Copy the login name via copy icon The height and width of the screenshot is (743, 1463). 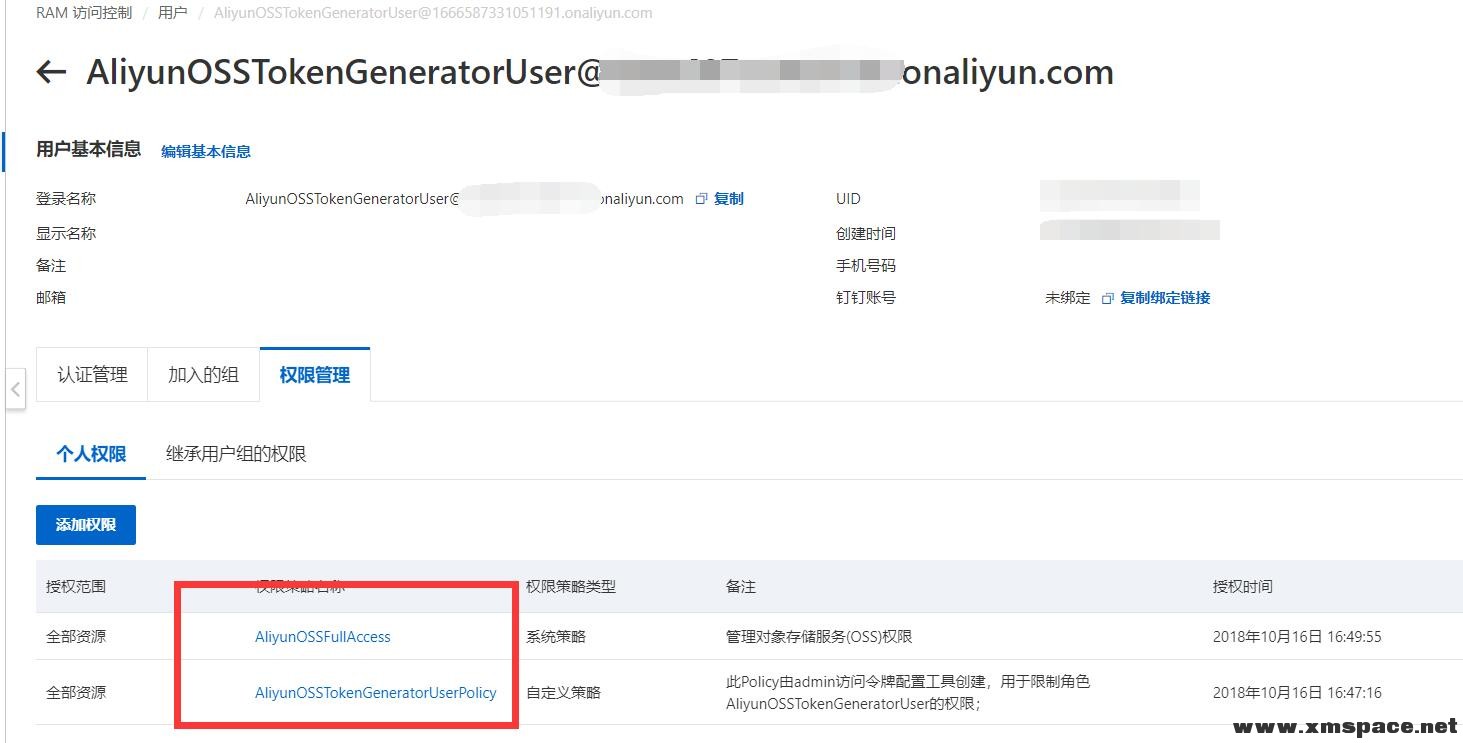(702, 199)
